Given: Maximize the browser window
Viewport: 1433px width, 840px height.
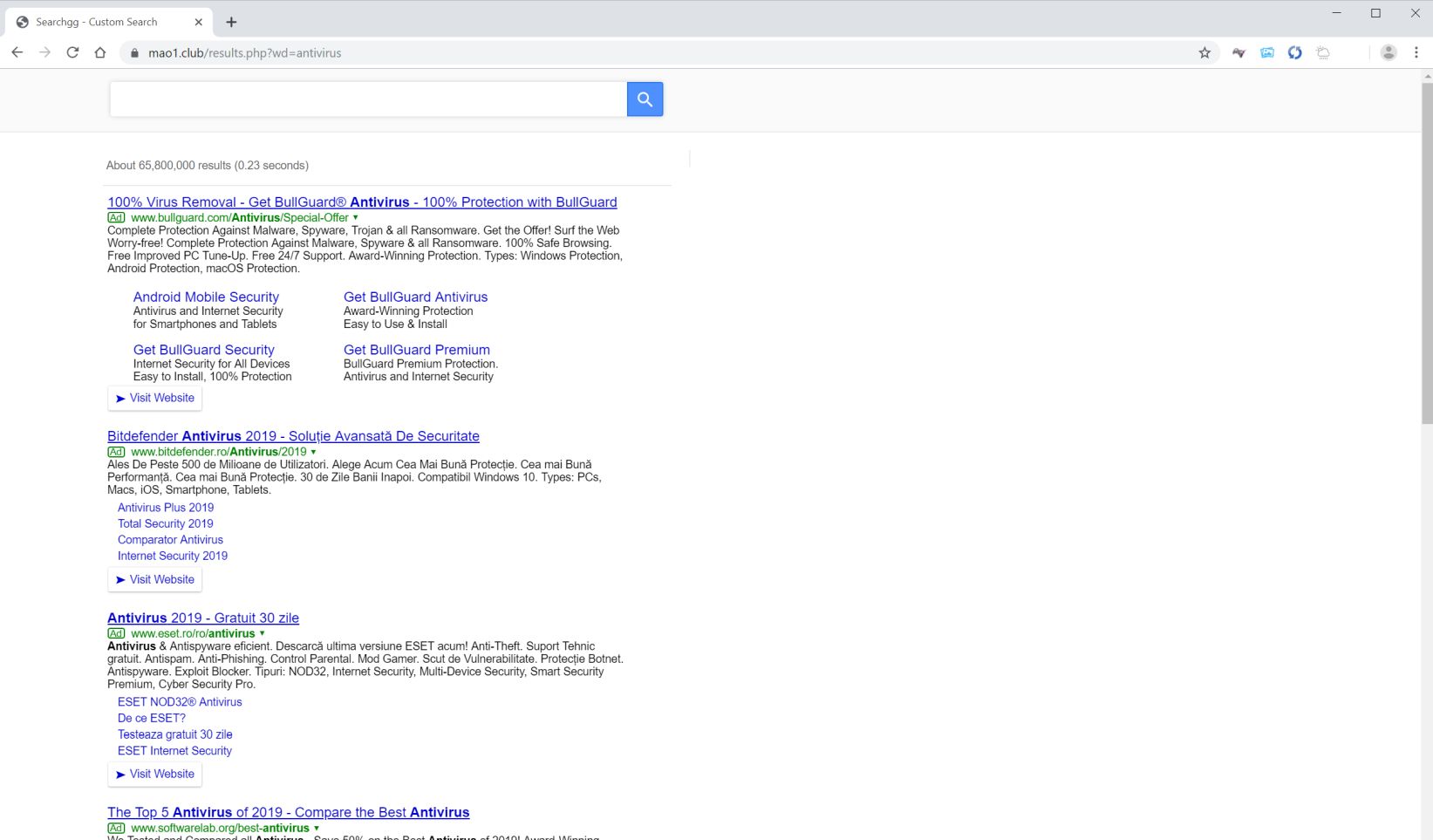Looking at the screenshot, I should (1375, 13).
